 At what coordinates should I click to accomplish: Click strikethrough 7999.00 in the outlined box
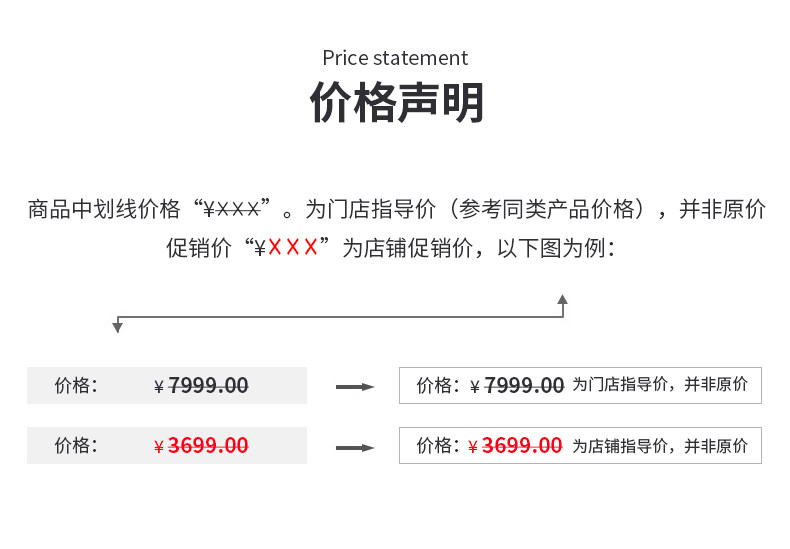[x=524, y=386]
